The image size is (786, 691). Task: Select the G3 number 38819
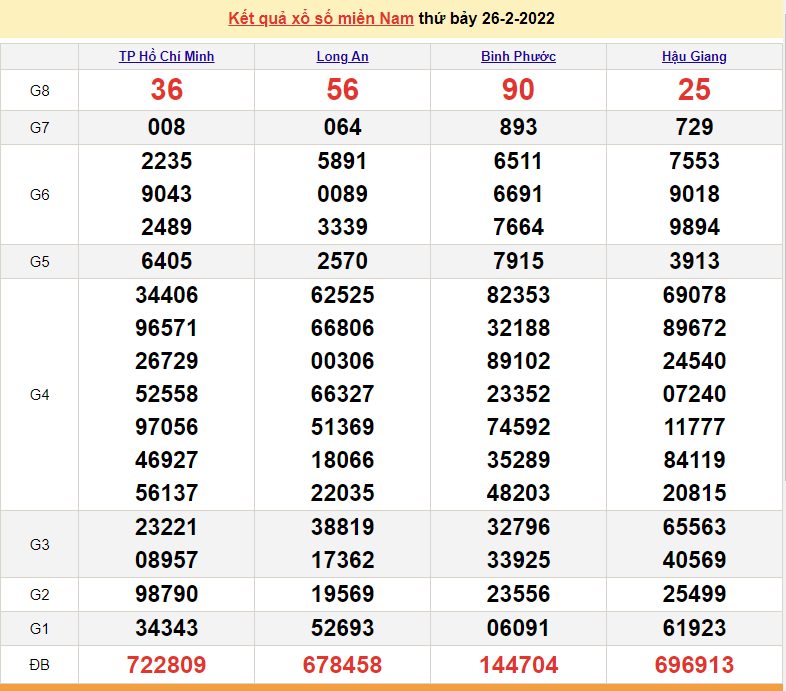click(342, 527)
